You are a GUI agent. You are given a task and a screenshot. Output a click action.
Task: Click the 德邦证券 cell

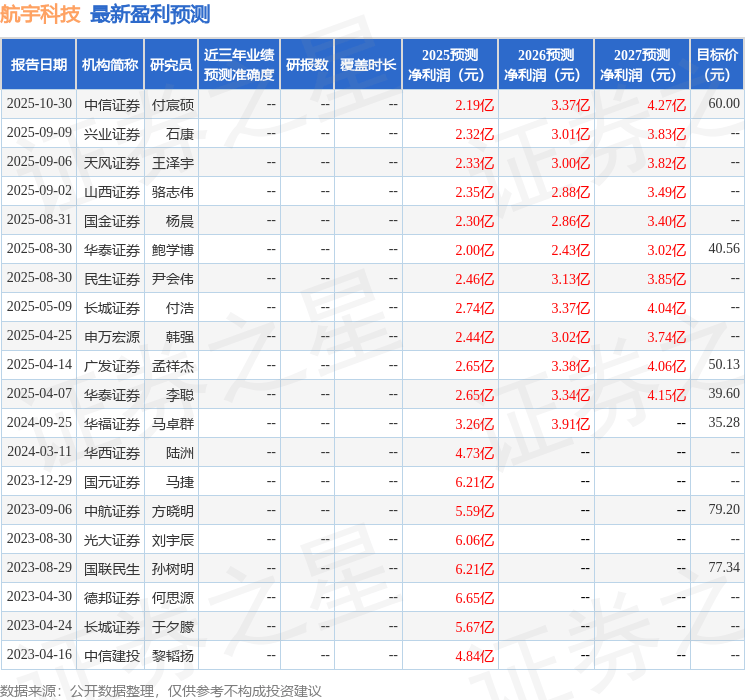(112, 598)
